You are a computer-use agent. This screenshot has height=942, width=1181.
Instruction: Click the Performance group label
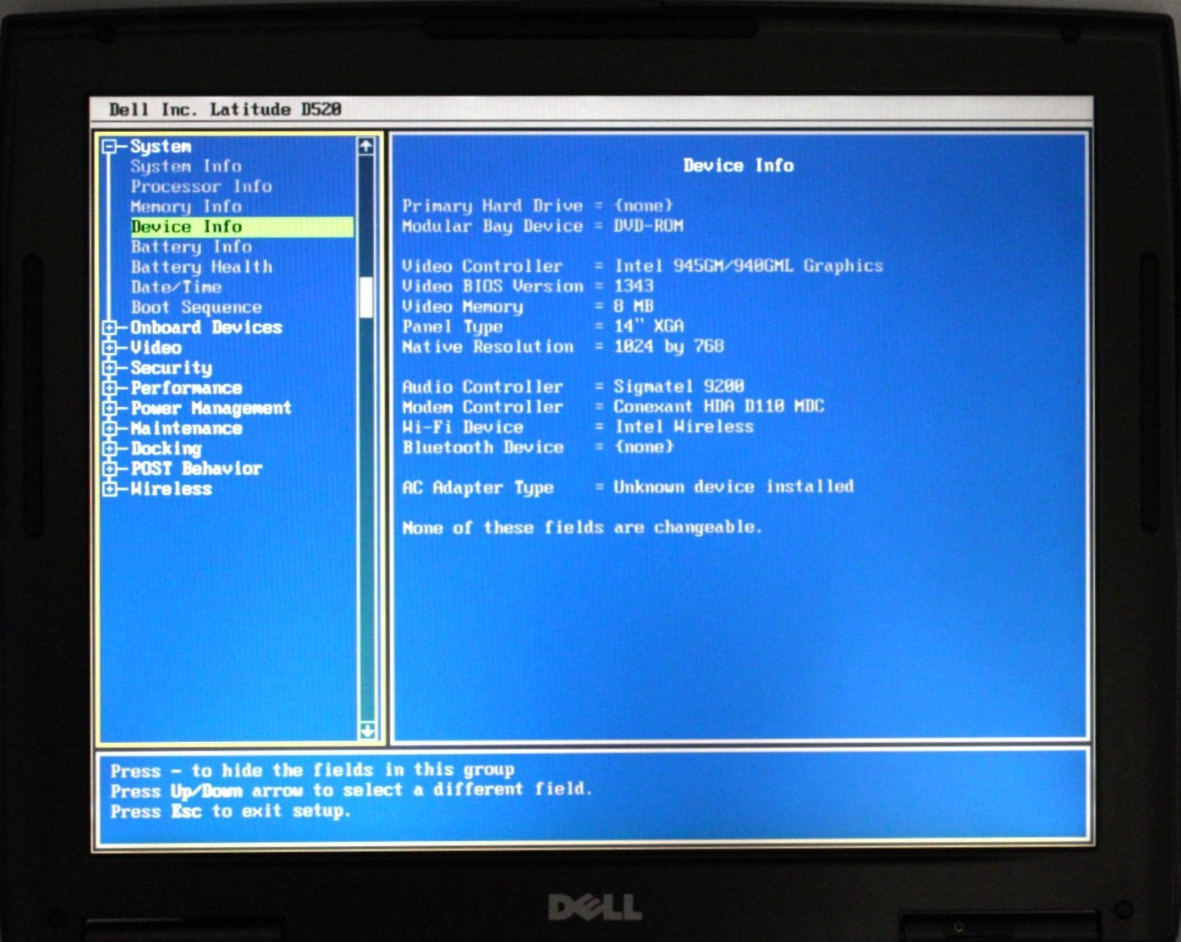pyautogui.click(x=186, y=389)
